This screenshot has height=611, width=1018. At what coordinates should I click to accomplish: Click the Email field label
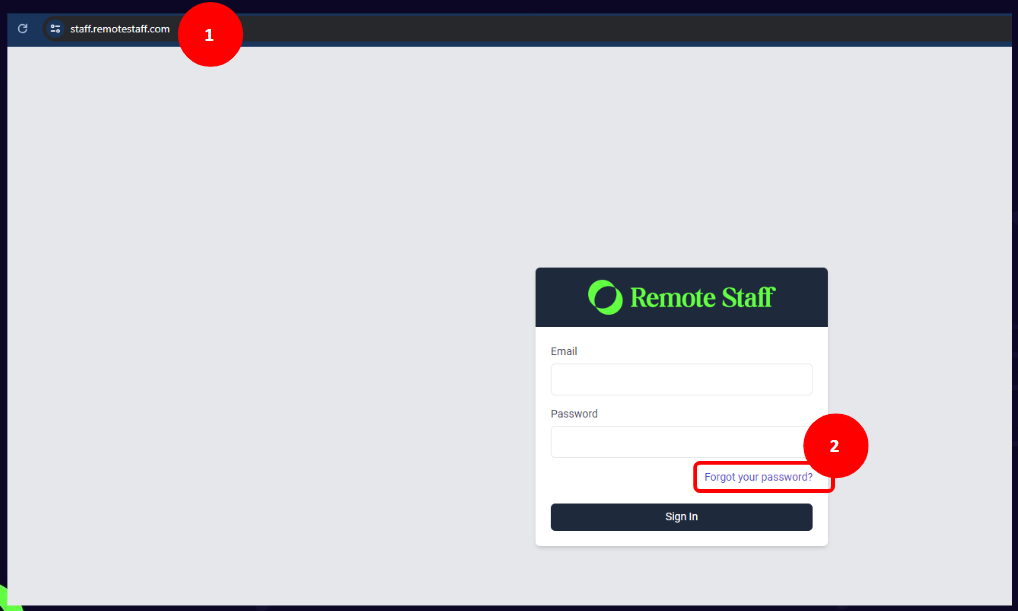tap(564, 351)
